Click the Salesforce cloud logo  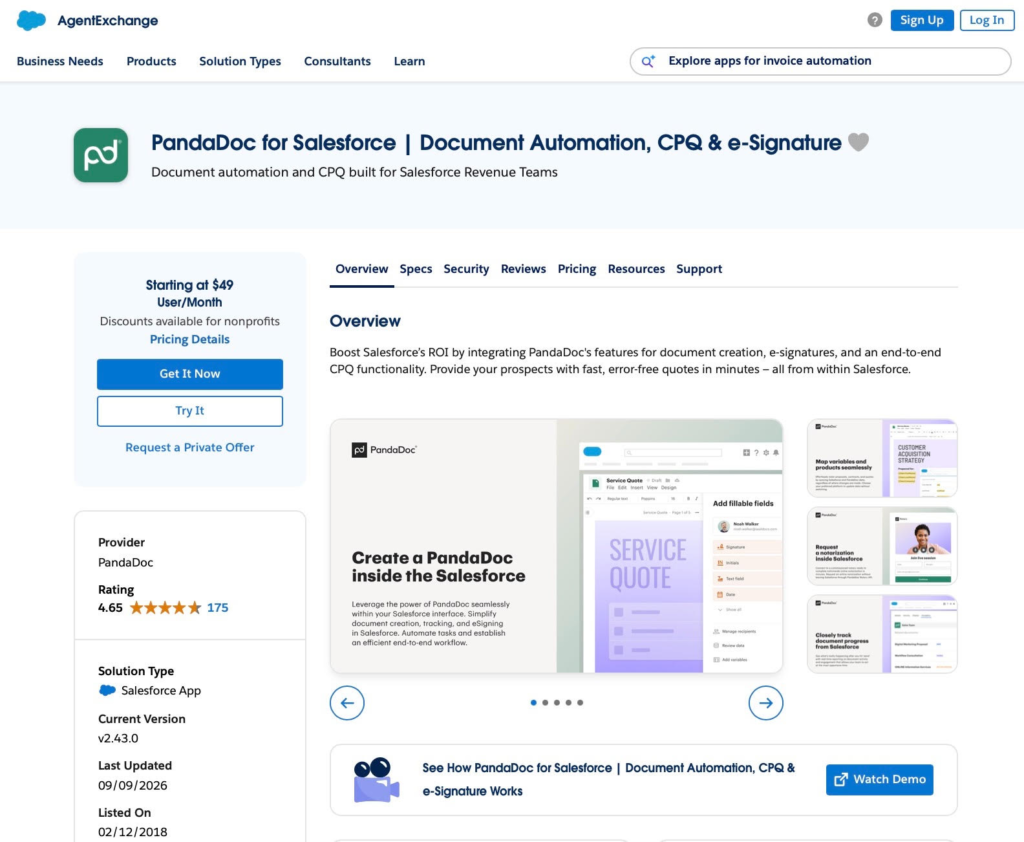point(31,20)
